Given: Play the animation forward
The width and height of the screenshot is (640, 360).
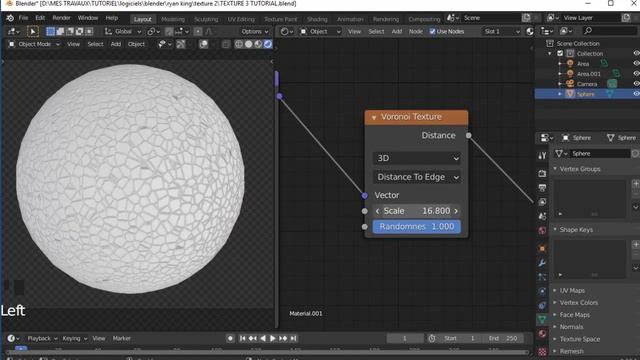Looking at the screenshot, I should 273,338.
